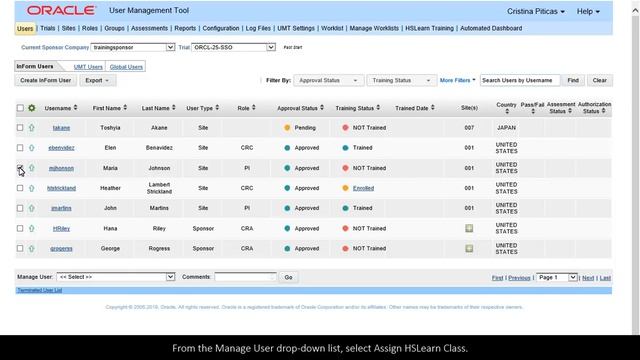This screenshot has width=640, height=360.
Task: Check the box for user HRiley
Action: [x=20, y=228]
